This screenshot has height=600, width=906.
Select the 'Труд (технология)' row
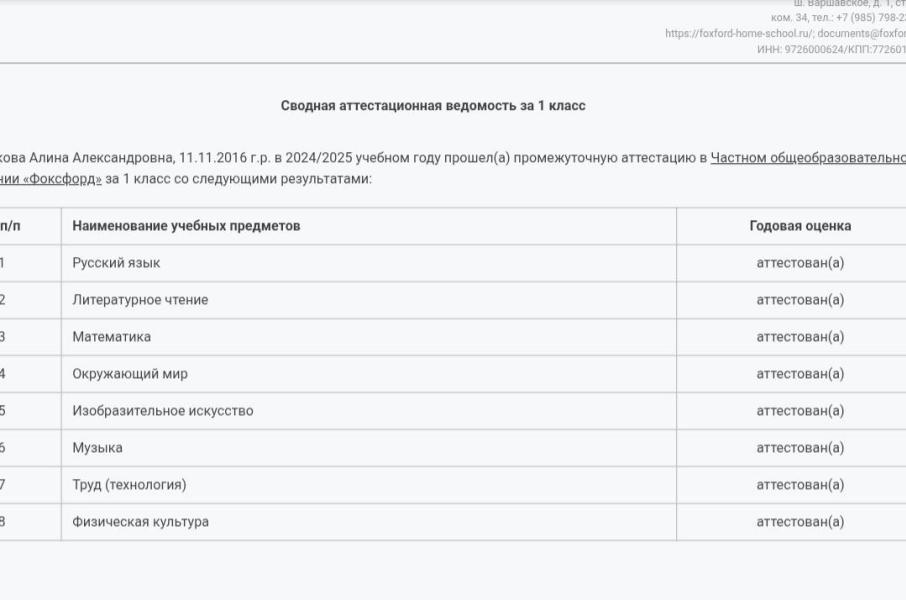pos(129,485)
